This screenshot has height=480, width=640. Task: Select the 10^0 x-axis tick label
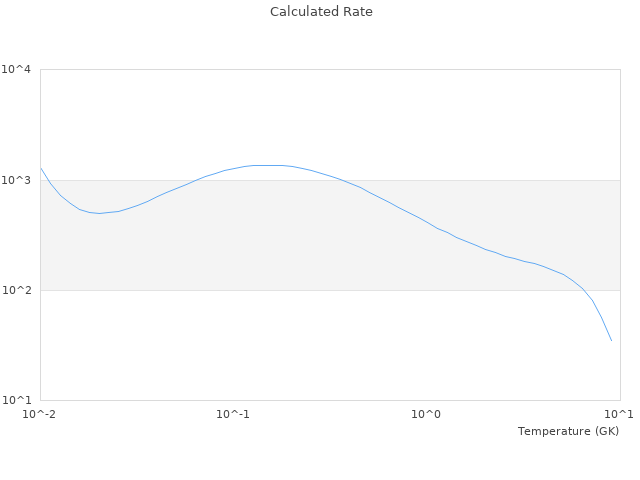click(427, 414)
